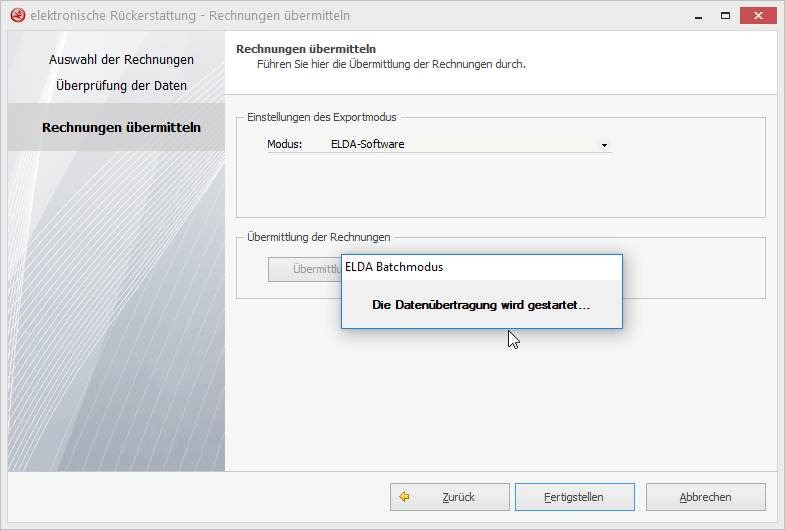Screen dimensions: 785x530
Task: Click the partially hidden Übermitteln button
Action: coord(305,269)
